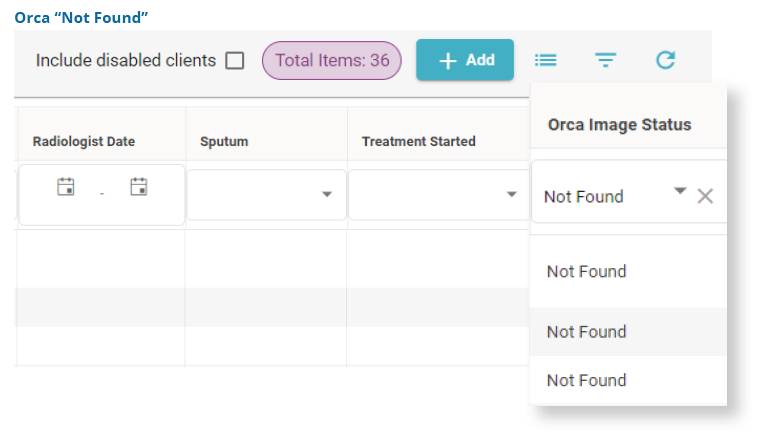Open the filter icon in toolbar
This screenshot has width=773, height=433.
point(605,60)
